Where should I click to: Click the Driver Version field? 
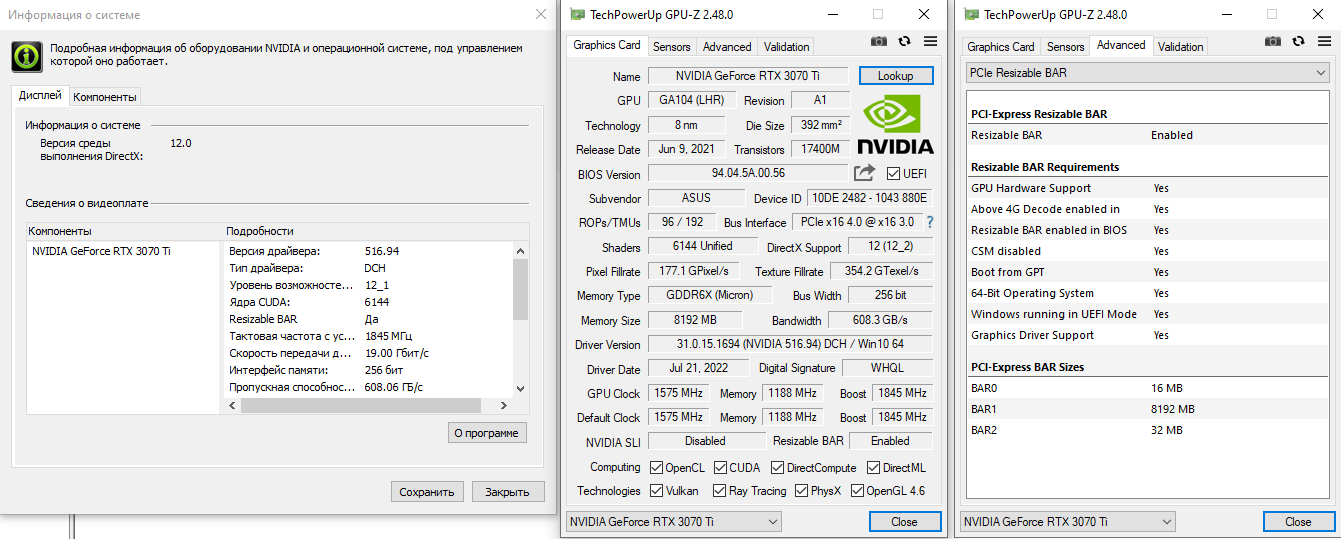[790, 344]
